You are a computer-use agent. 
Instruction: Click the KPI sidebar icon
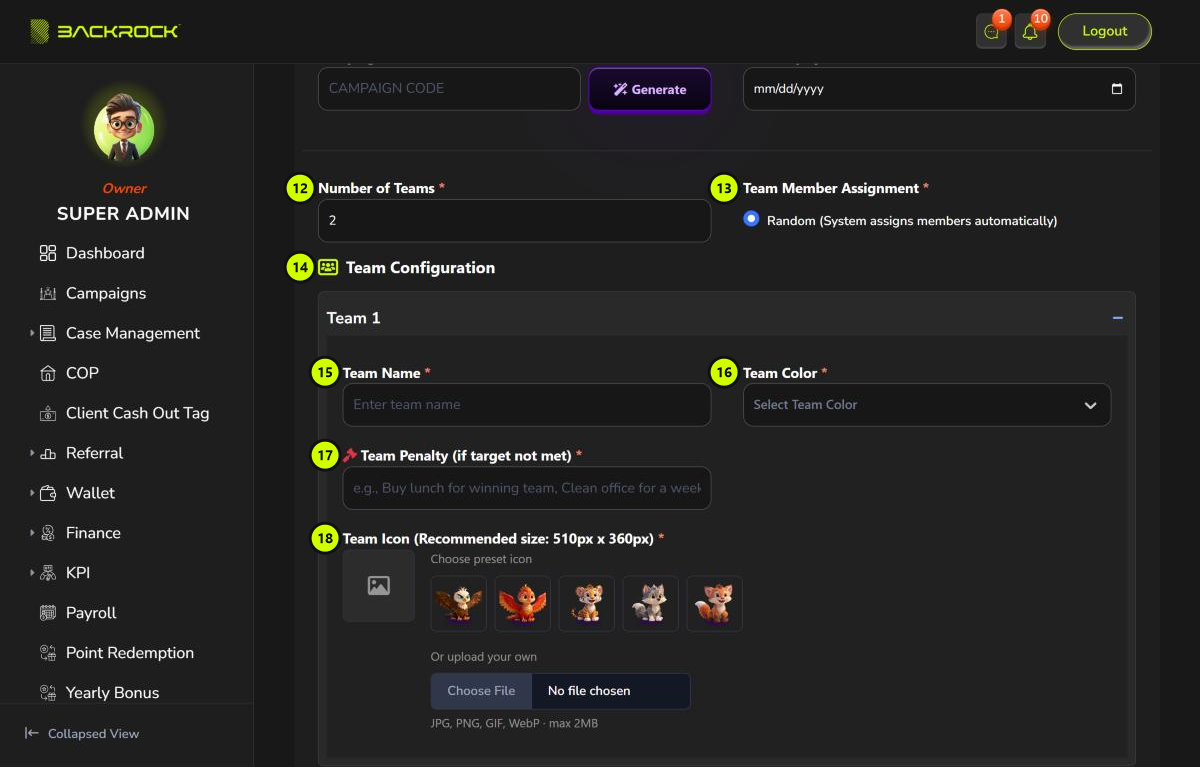coord(48,573)
